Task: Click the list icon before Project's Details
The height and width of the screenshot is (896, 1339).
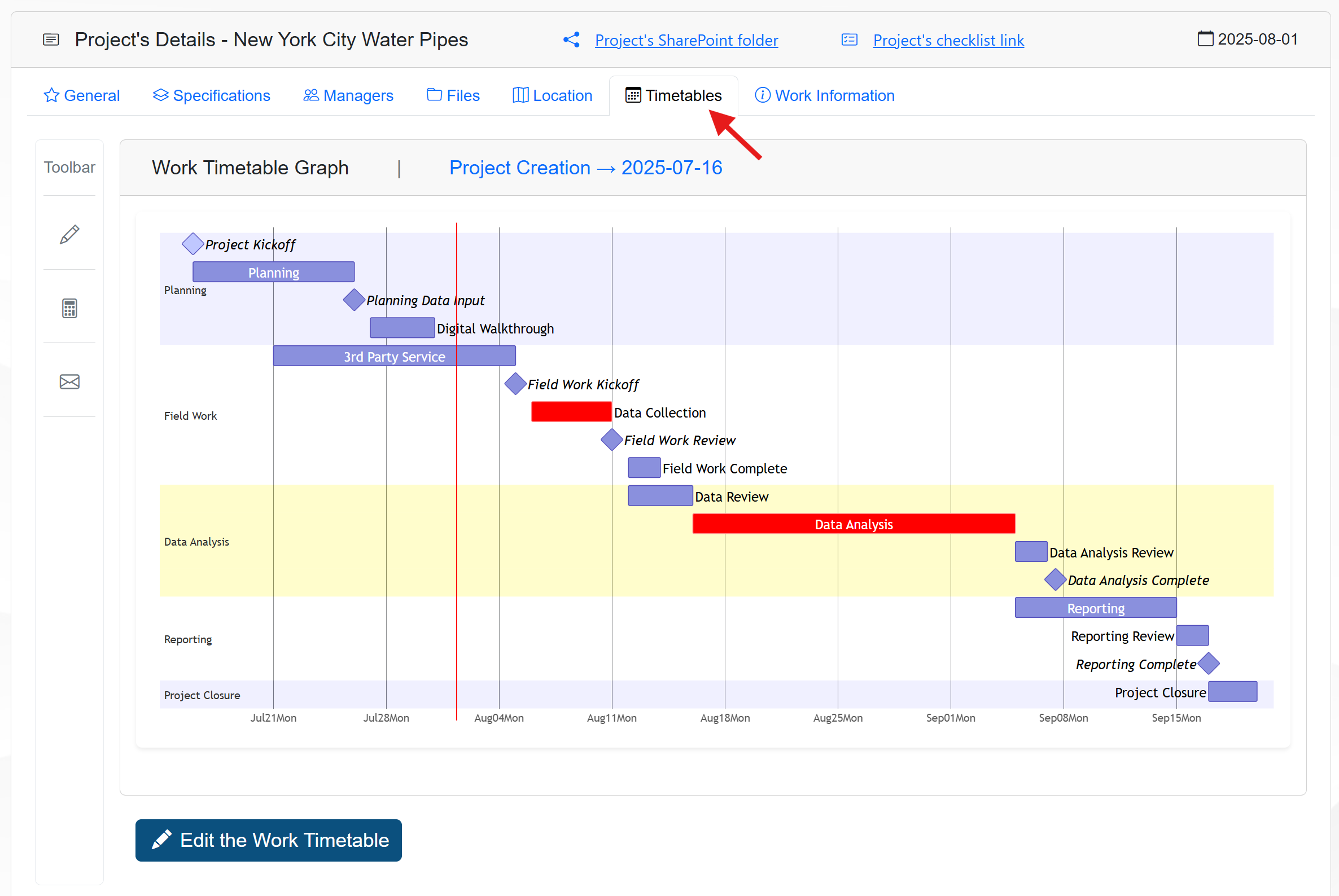Action: pos(51,39)
